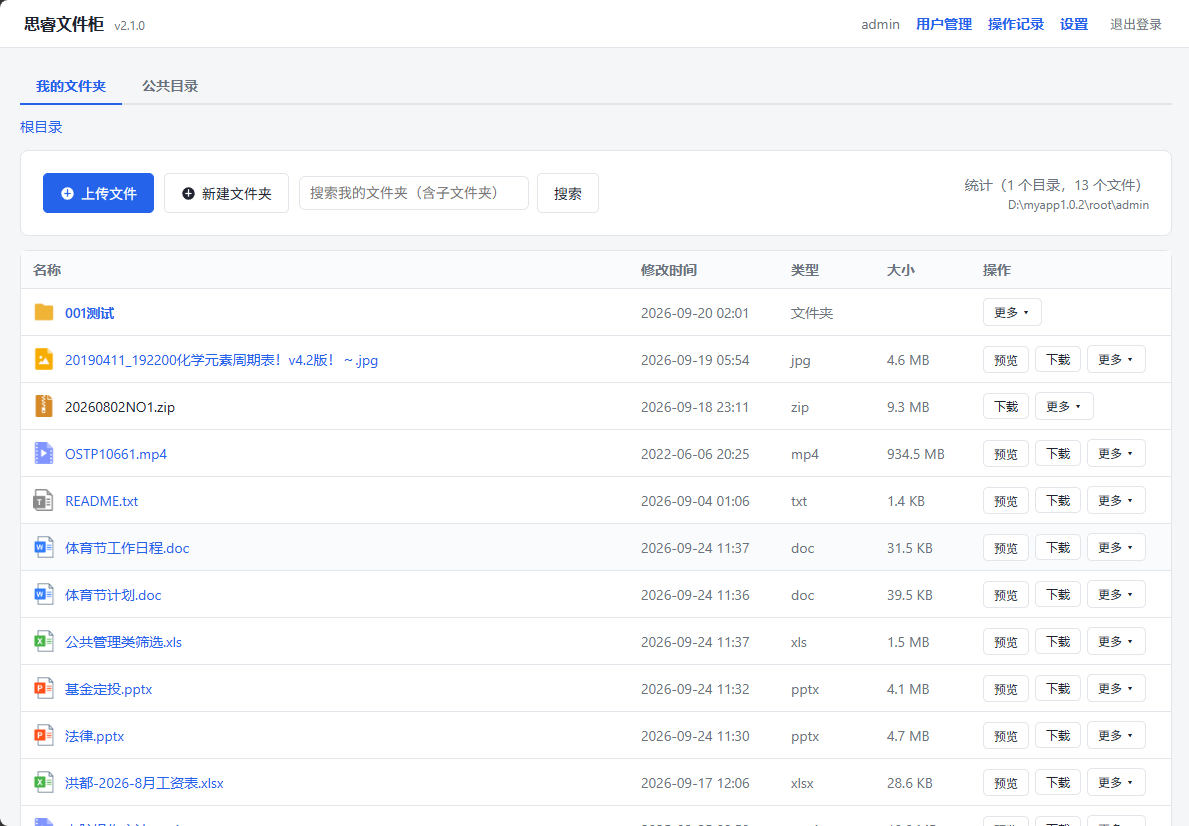The height and width of the screenshot is (826, 1189).
Task: Preview the jpg periodic table image
Action: click(1005, 360)
